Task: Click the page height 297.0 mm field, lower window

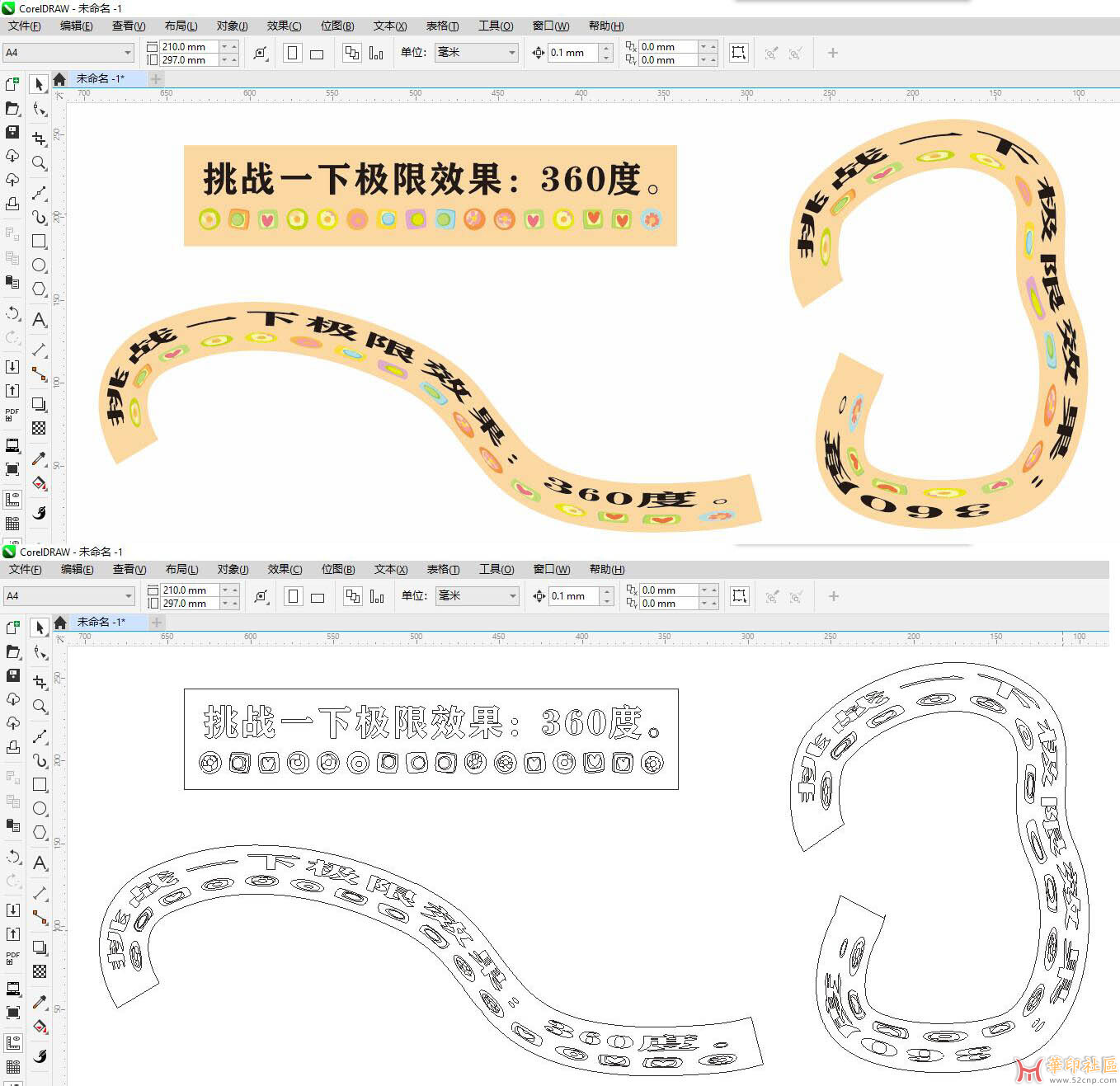Action: coord(190,604)
